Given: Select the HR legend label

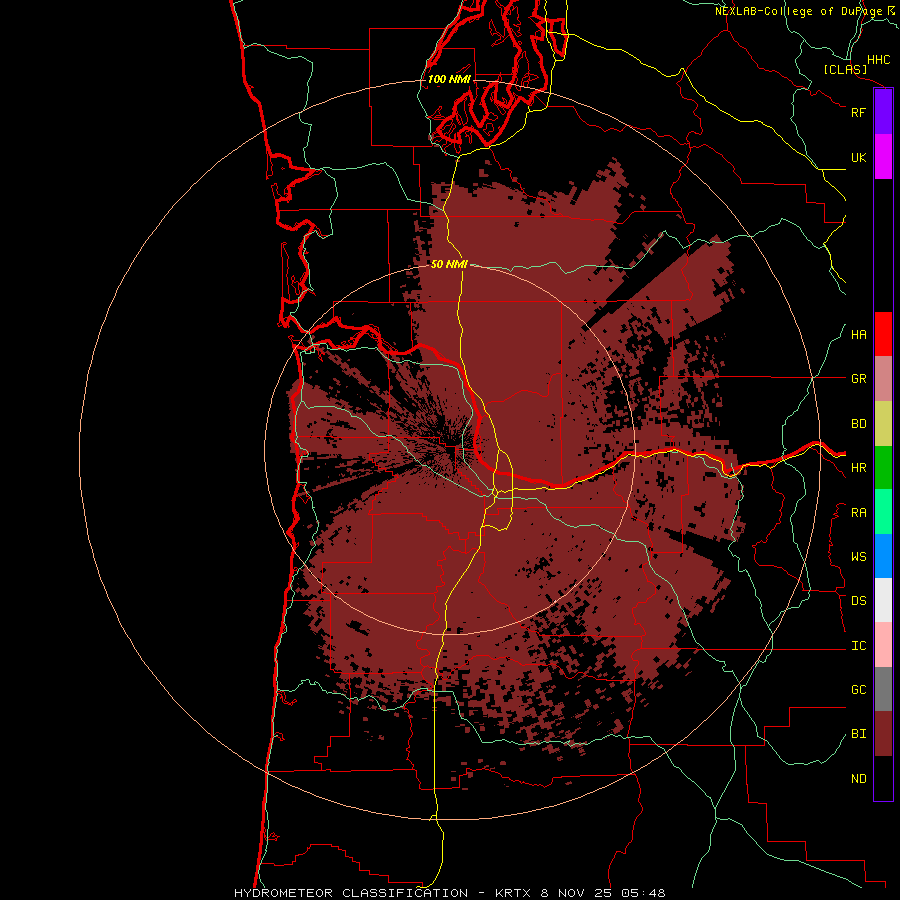Looking at the screenshot, I should (x=858, y=468).
